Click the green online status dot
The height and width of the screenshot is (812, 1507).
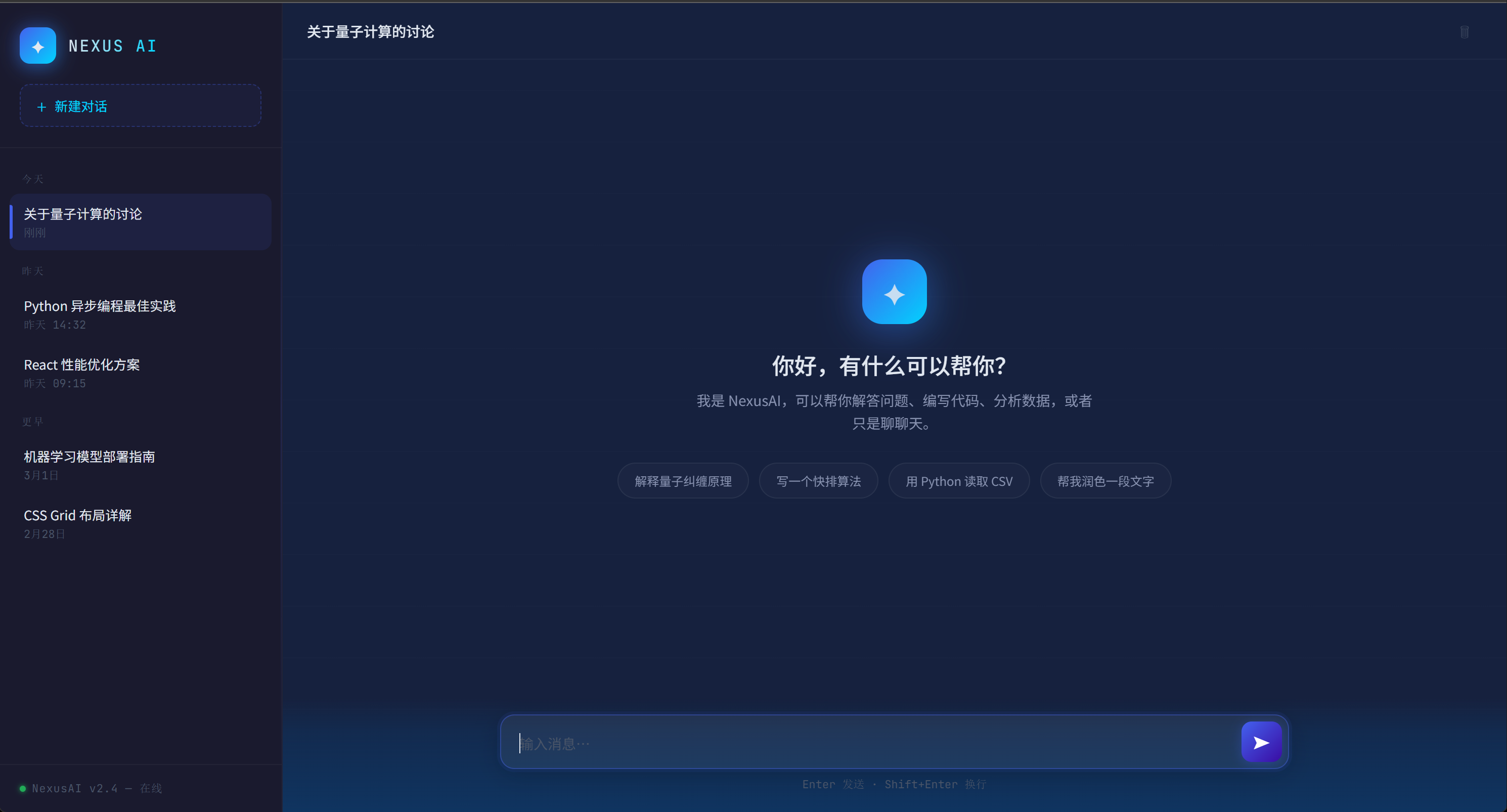pyautogui.click(x=23, y=789)
